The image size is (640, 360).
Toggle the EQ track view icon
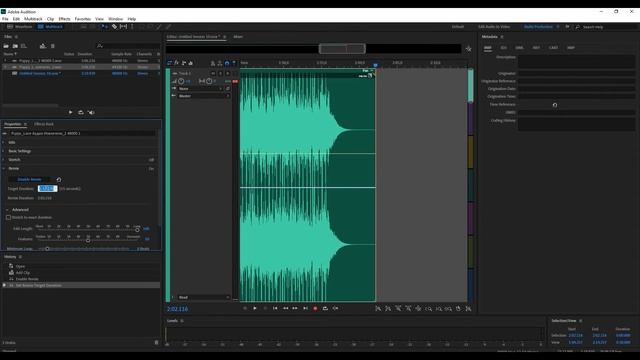[x=191, y=63]
